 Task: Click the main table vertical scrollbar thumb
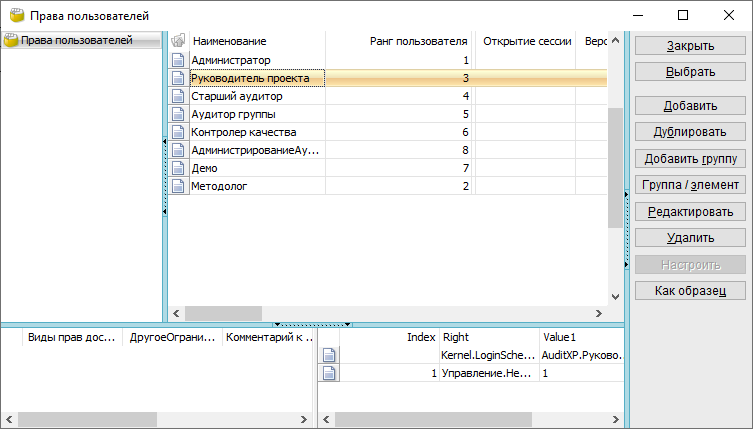click(x=615, y=168)
